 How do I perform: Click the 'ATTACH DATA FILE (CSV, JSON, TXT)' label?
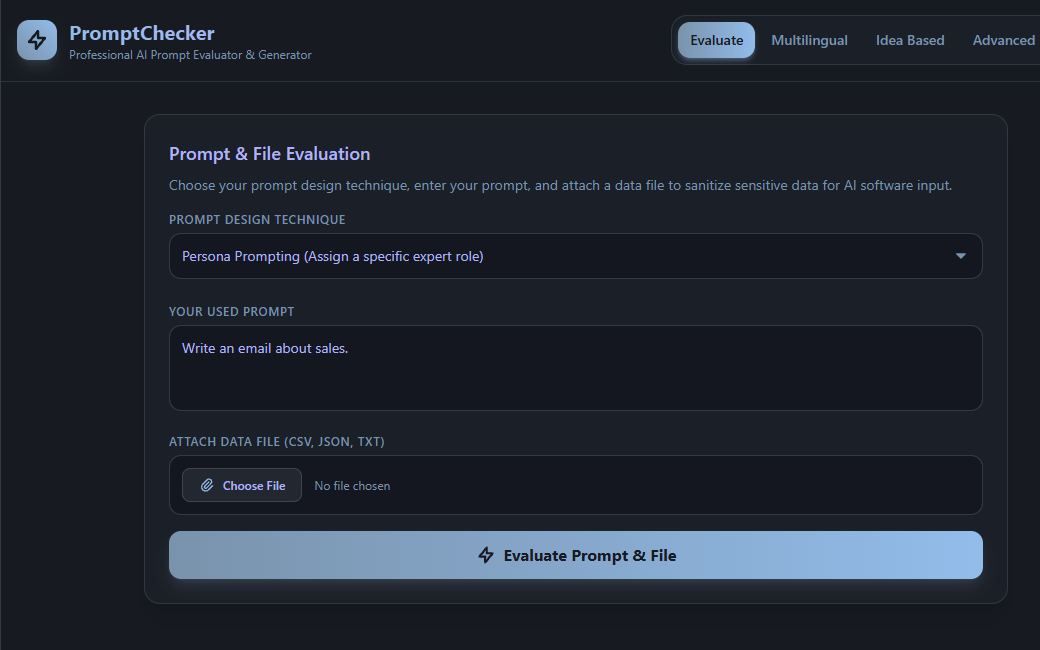[x=277, y=442]
